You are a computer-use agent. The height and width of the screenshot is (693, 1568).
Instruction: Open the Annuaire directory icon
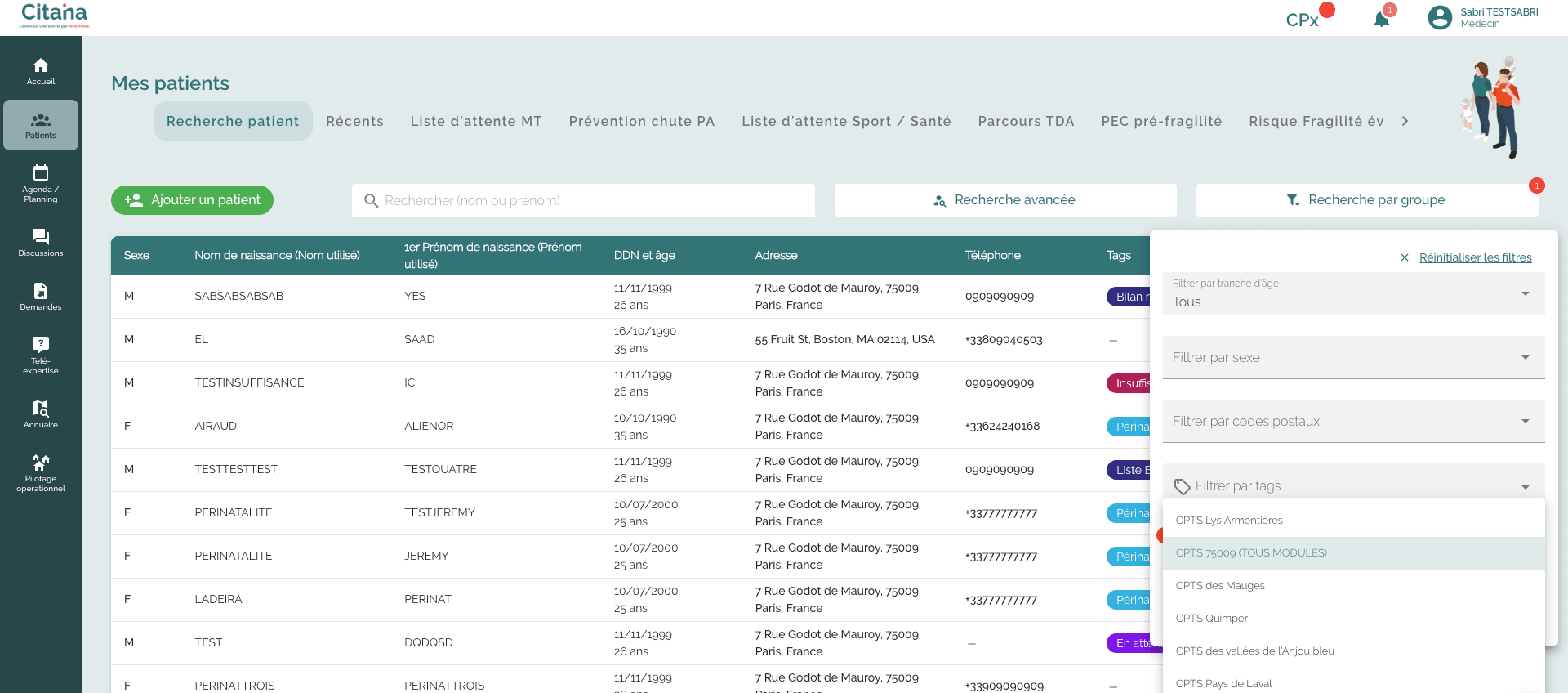click(x=41, y=409)
